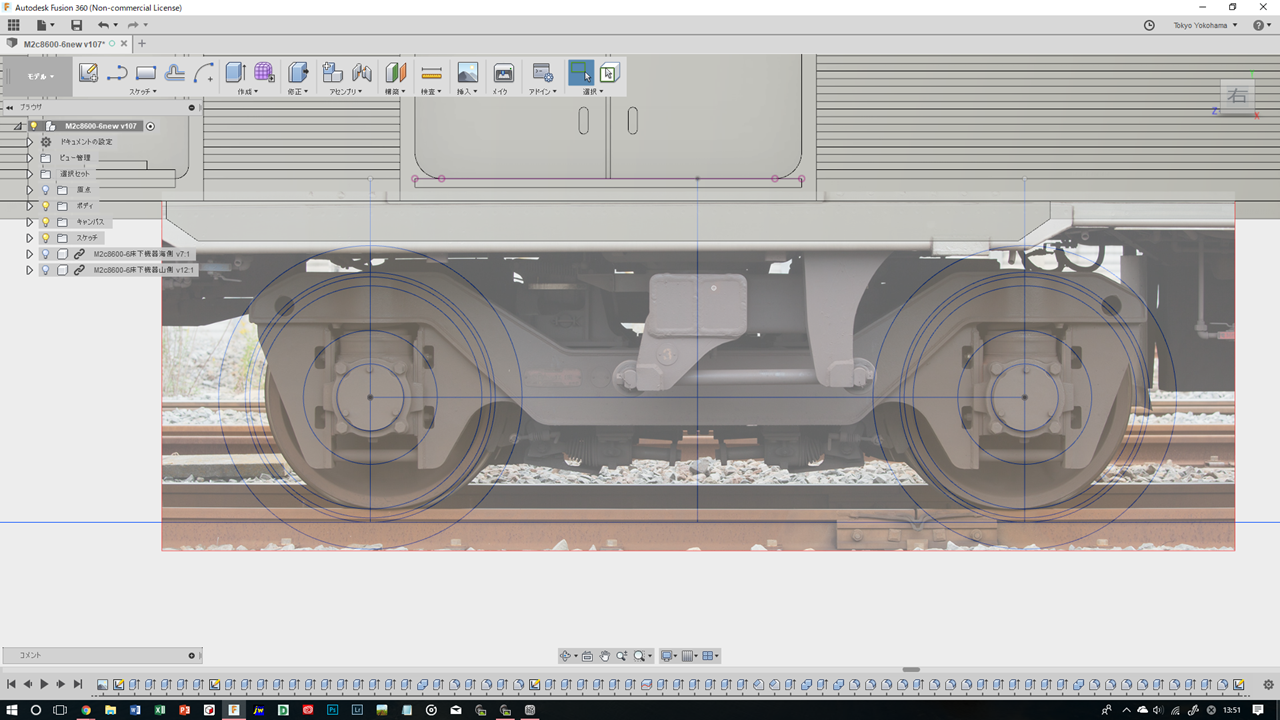
Task: Jump to end of the design timeline
Action: [79, 685]
